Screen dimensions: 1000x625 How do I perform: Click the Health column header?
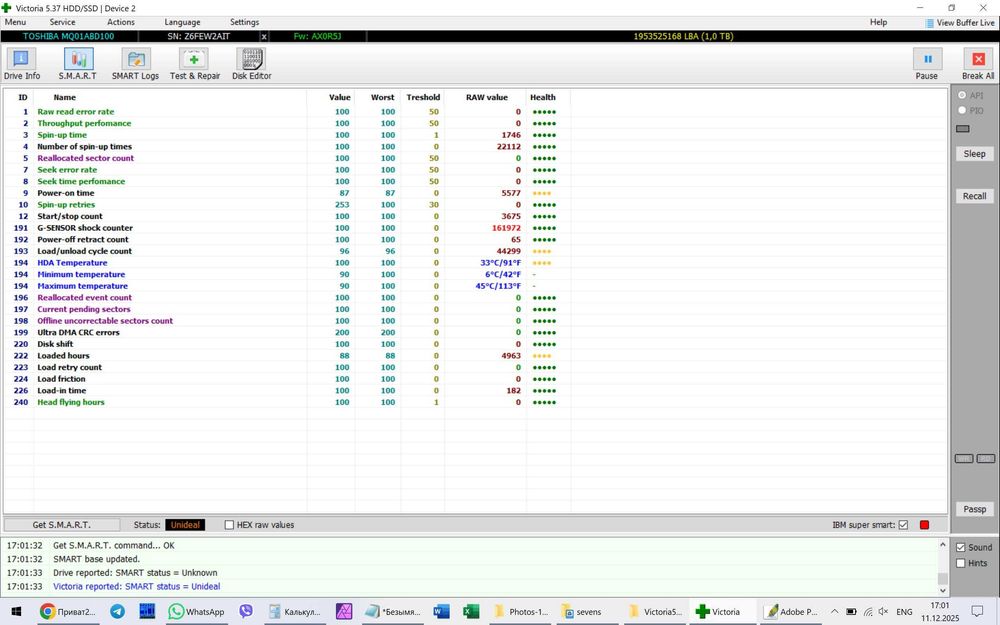(x=543, y=98)
